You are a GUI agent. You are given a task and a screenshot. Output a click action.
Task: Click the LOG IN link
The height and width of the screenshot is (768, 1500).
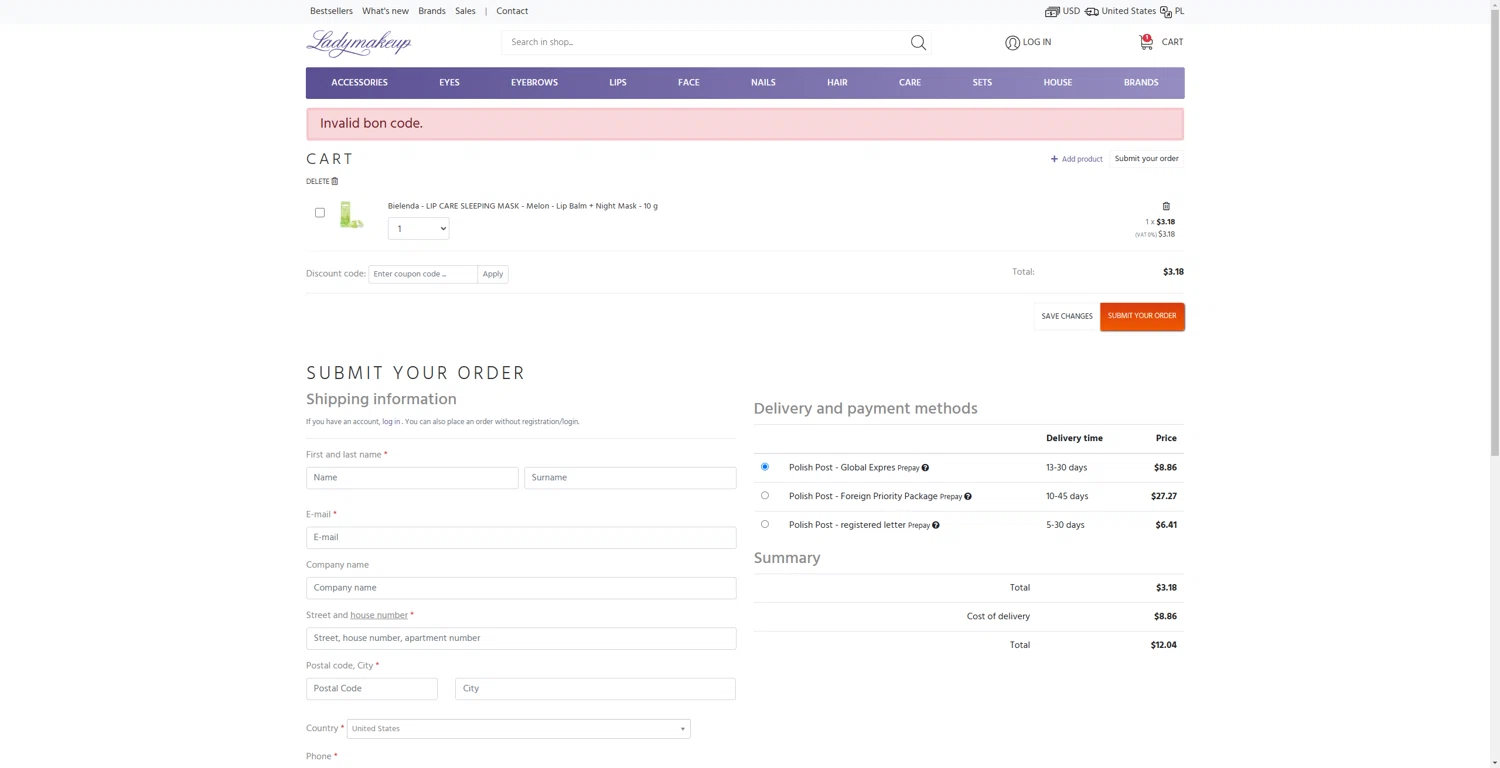(x=1037, y=42)
